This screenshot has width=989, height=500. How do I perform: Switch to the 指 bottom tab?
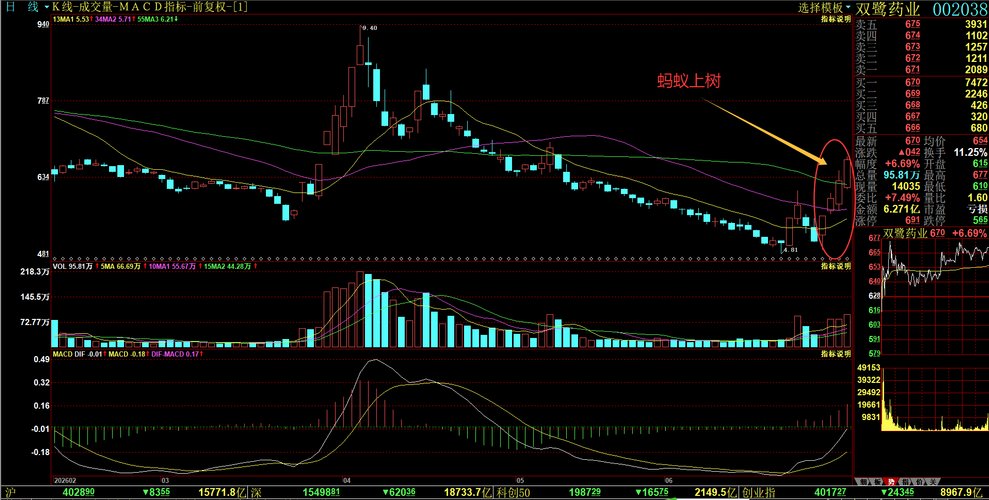905,482
